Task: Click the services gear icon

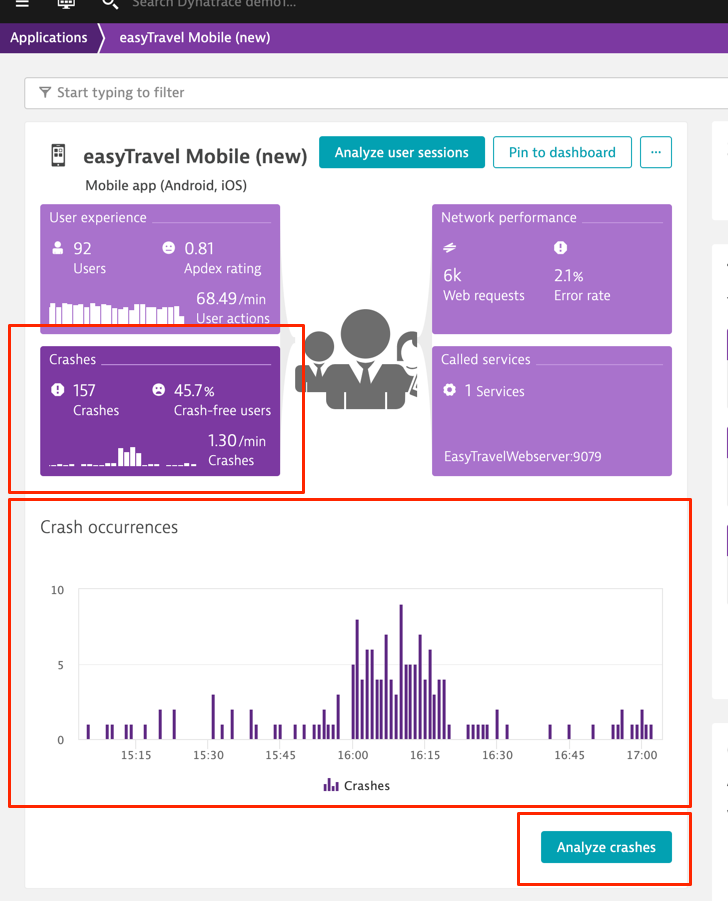Action: click(449, 390)
